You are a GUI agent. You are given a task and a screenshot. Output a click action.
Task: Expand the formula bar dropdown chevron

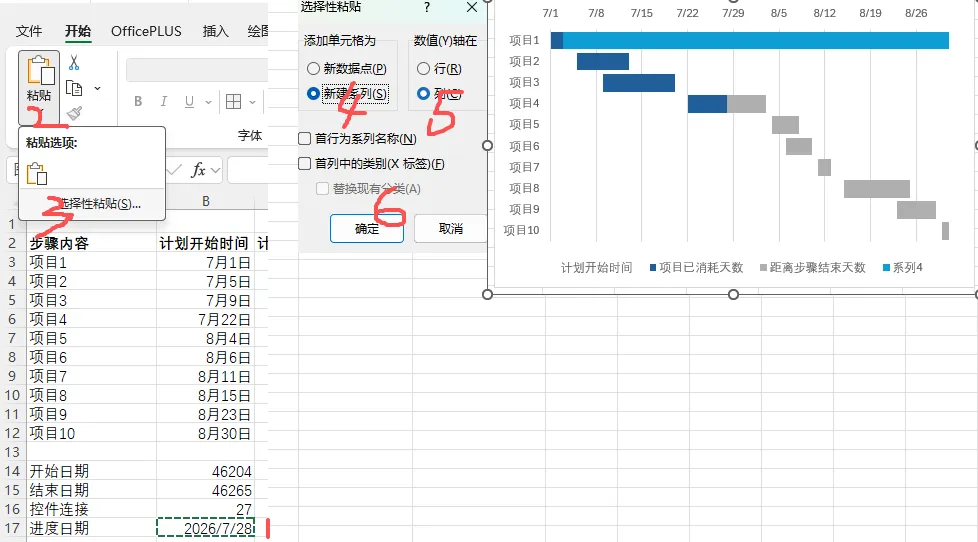[x=215, y=170]
